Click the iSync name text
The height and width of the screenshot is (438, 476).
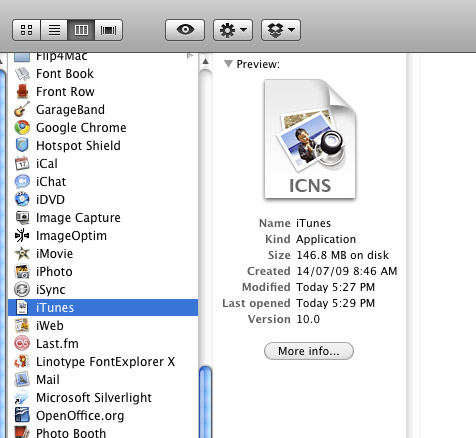click(x=51, y=290)
